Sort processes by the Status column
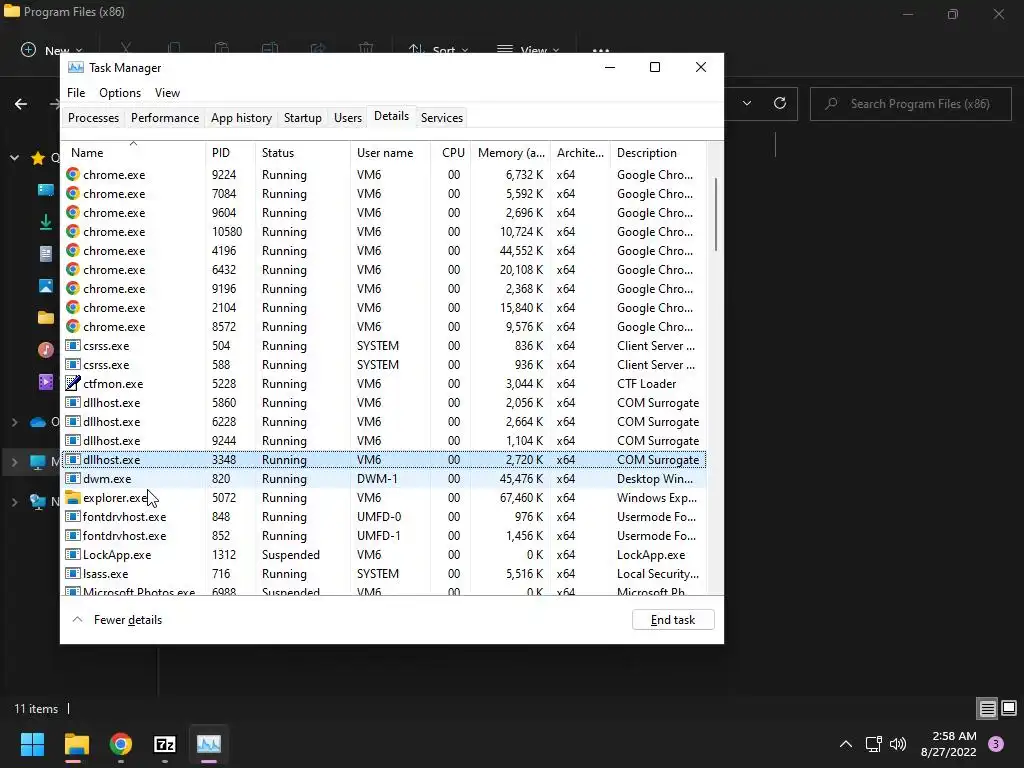The image size is (1024, 768). 303,153
